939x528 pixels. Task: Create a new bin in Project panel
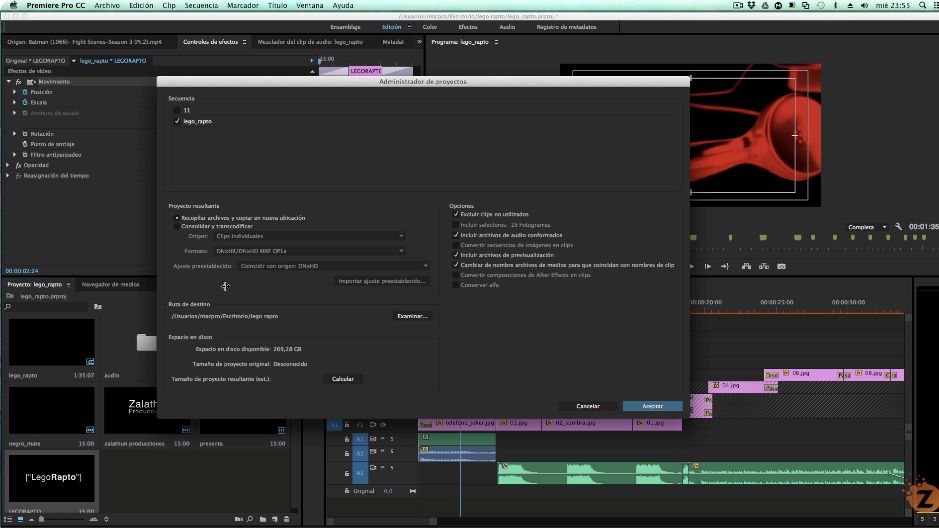[263, 519]
